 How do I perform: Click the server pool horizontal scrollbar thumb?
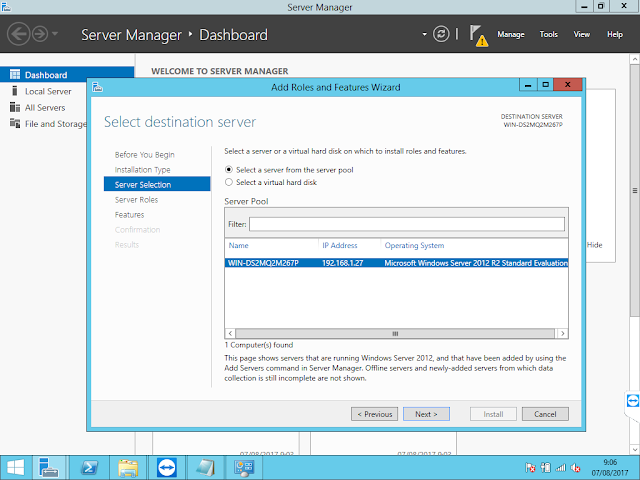(x=395, y=333)
